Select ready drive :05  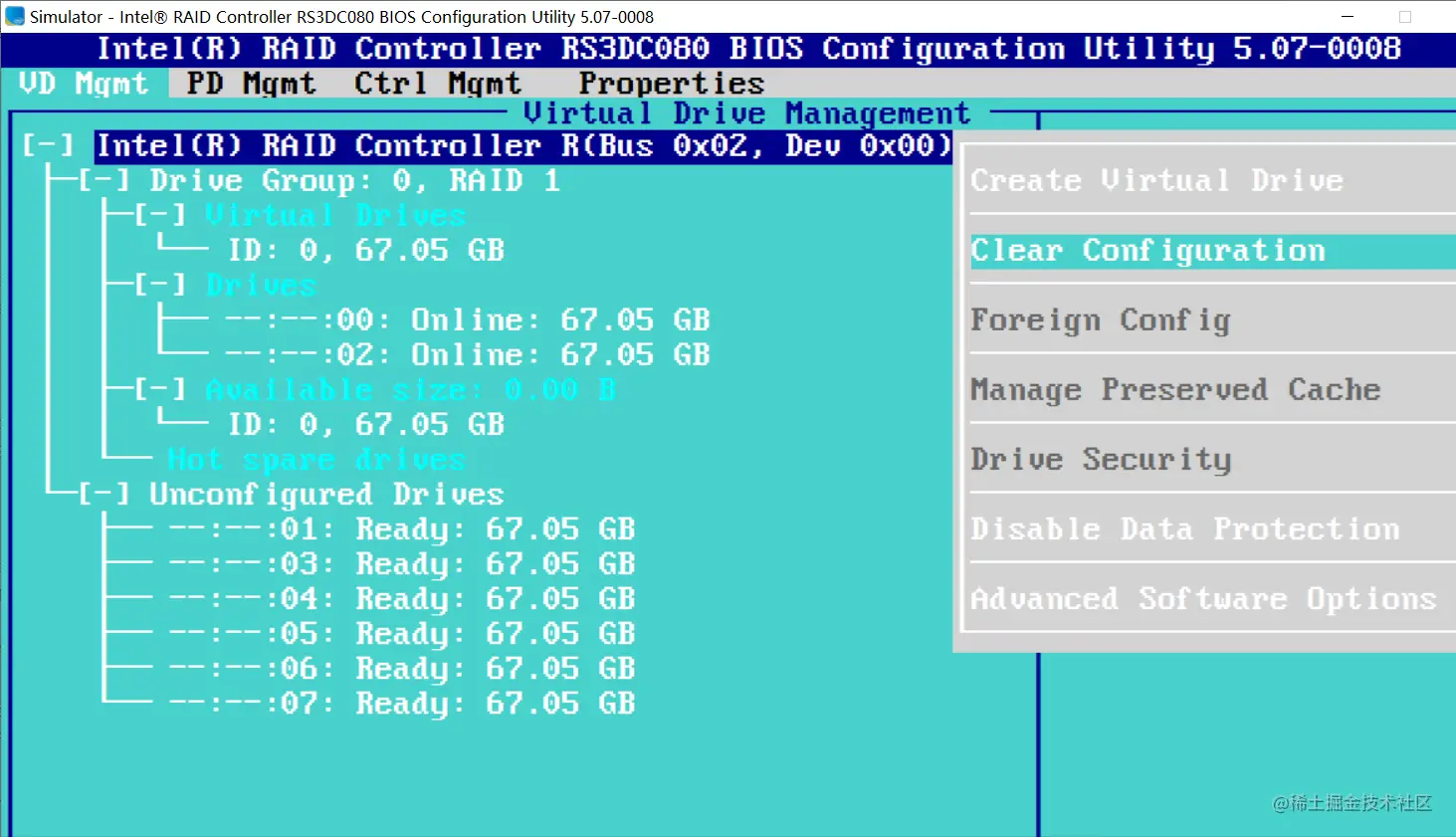(402, 634)
